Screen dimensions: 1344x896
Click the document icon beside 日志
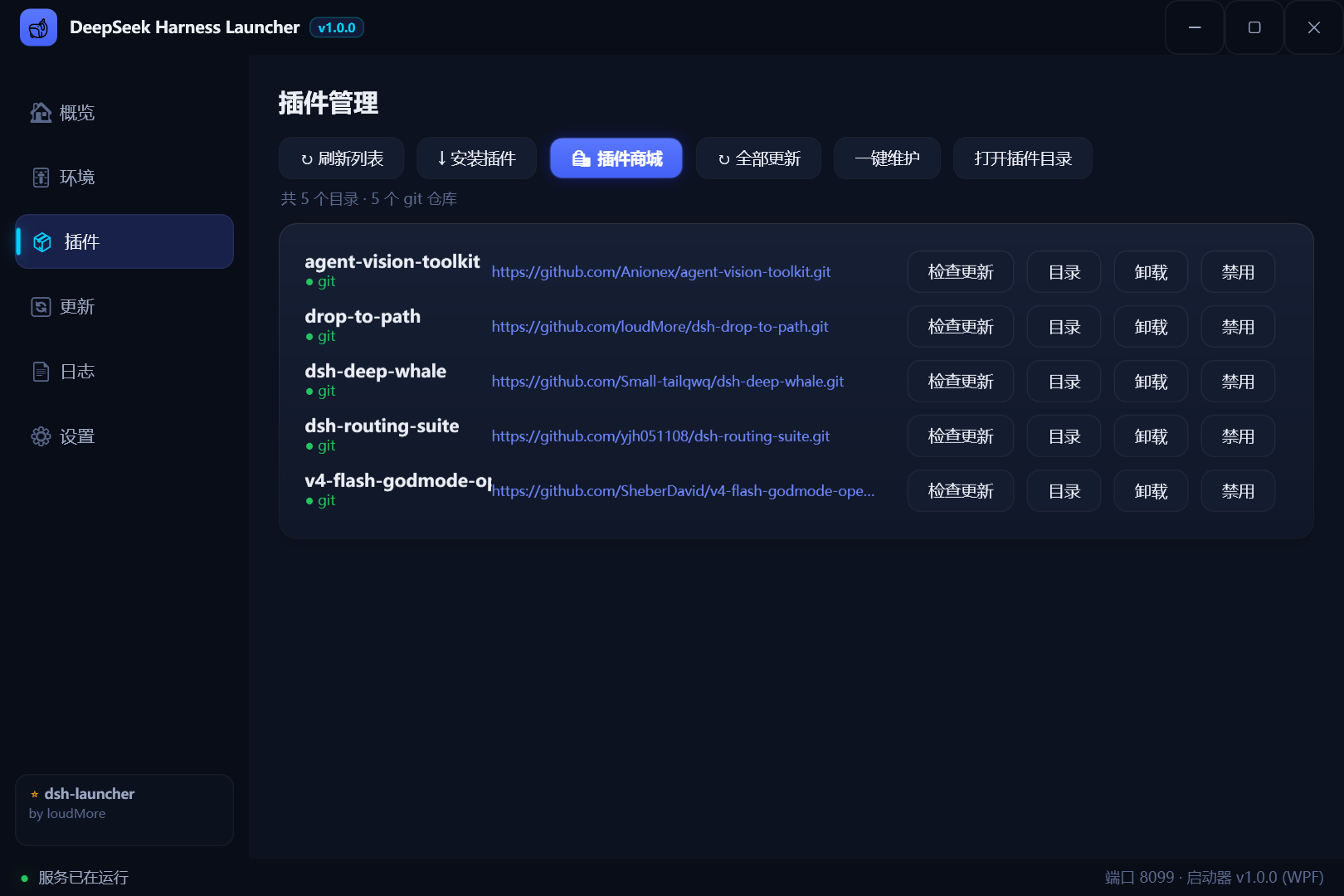point(41,372)
